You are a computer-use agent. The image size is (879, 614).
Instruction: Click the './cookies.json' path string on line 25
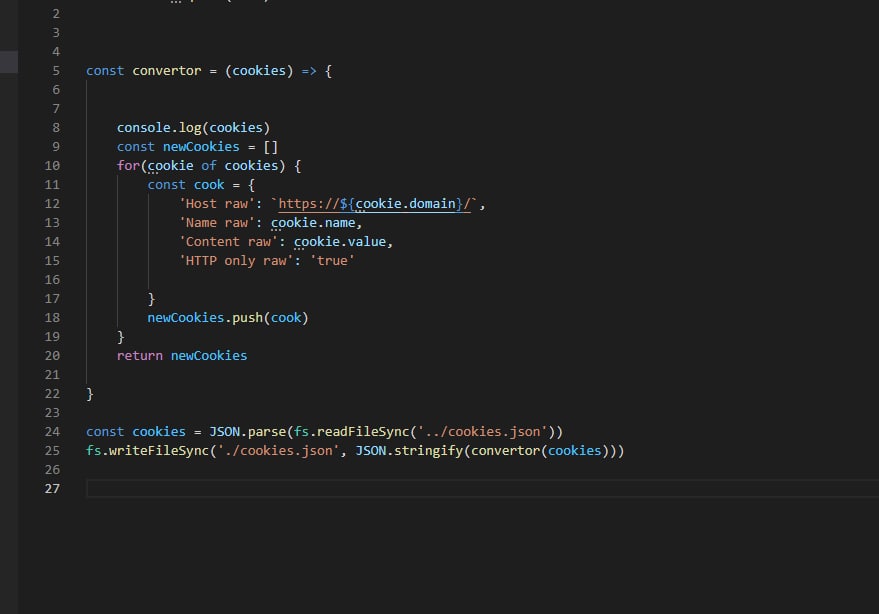278,451
